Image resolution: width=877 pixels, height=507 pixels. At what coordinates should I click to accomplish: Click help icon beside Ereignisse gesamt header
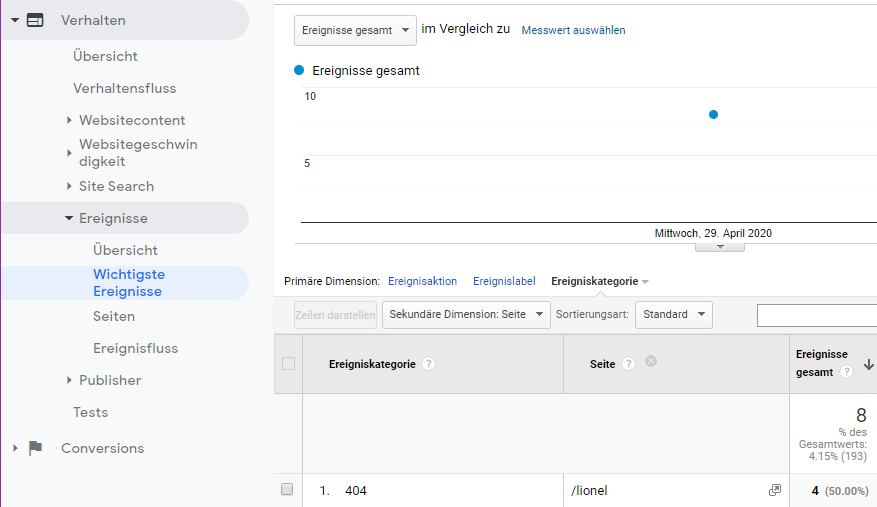(847, 372)
